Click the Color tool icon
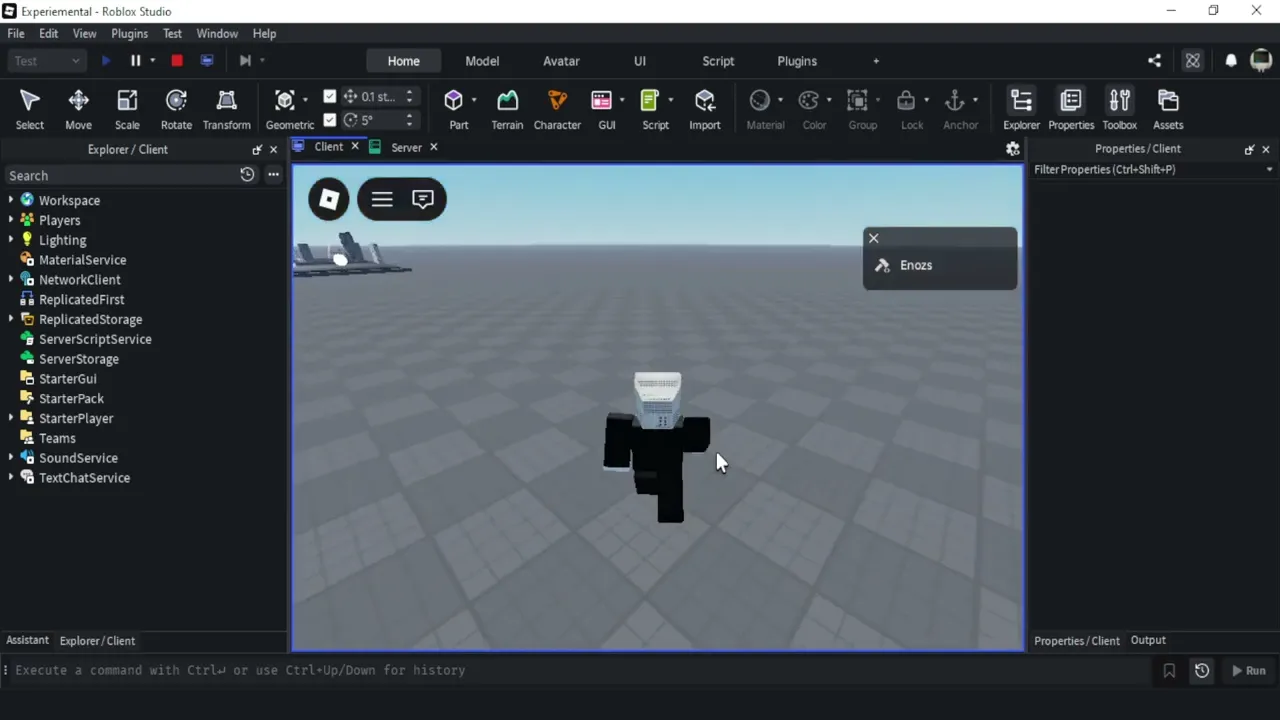1280x720 pixels. coord(809,100)
